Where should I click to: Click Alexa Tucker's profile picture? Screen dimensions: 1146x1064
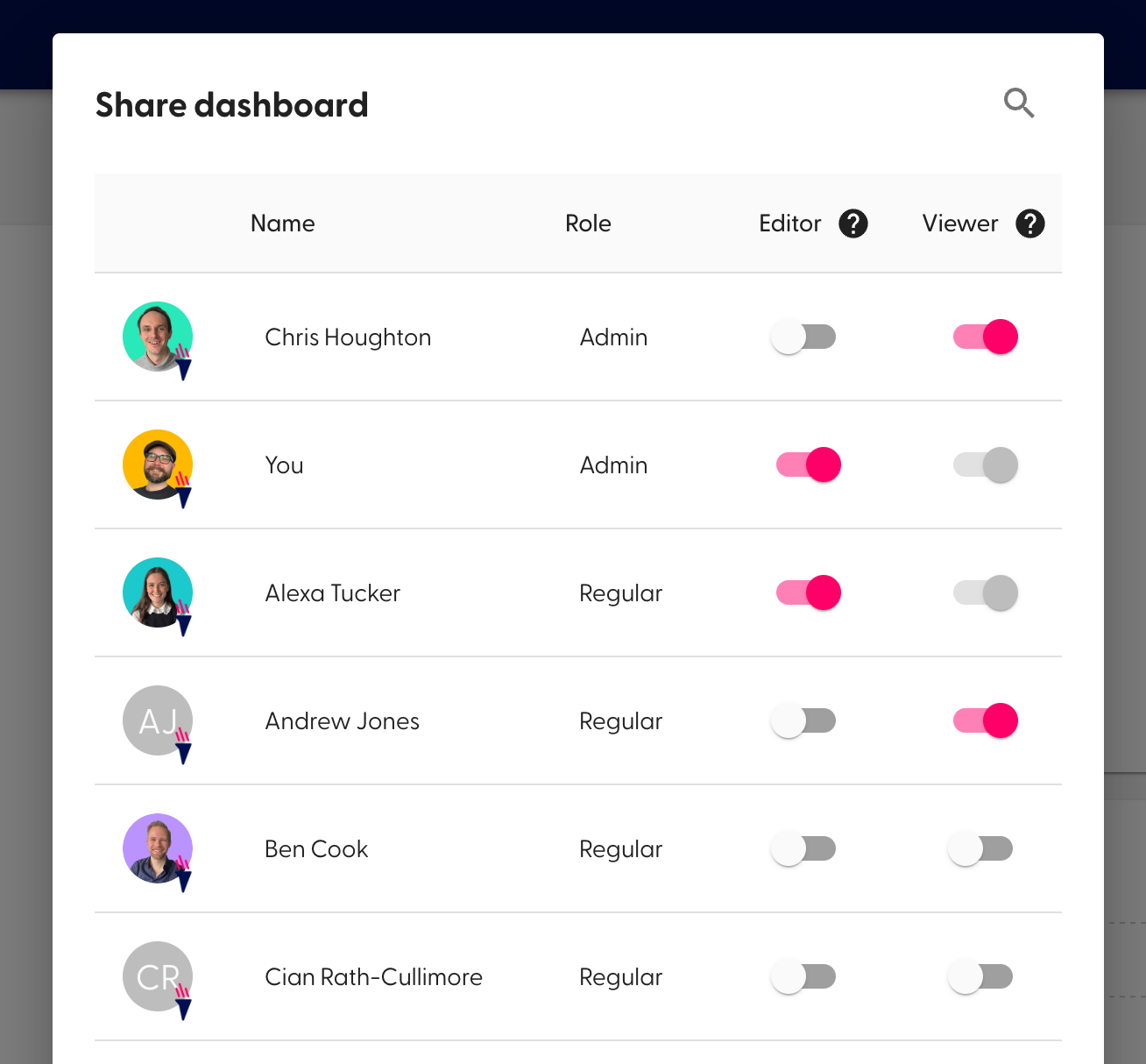point(158,592)
